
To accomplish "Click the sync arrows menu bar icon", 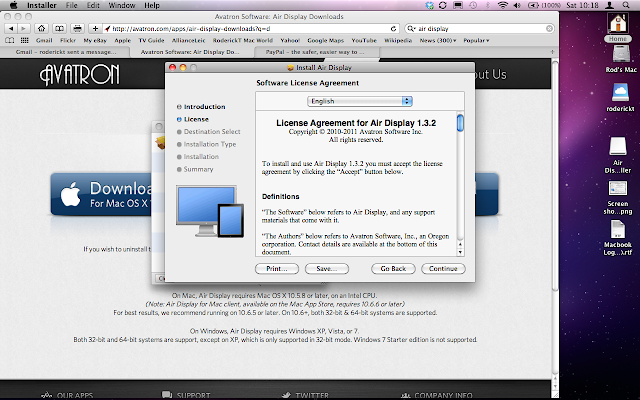I will pyautogui.click(x=442, y=5).
